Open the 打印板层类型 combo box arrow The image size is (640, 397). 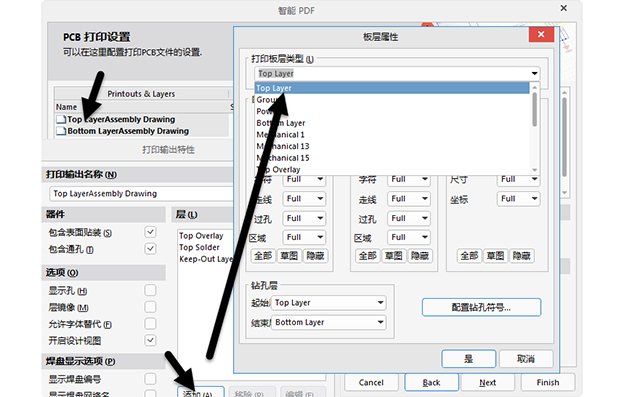[x=534, y=73]
